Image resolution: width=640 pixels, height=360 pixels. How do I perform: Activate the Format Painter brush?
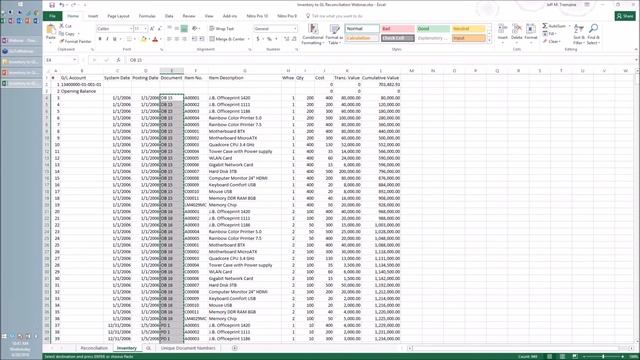click(x=75, y=41)
